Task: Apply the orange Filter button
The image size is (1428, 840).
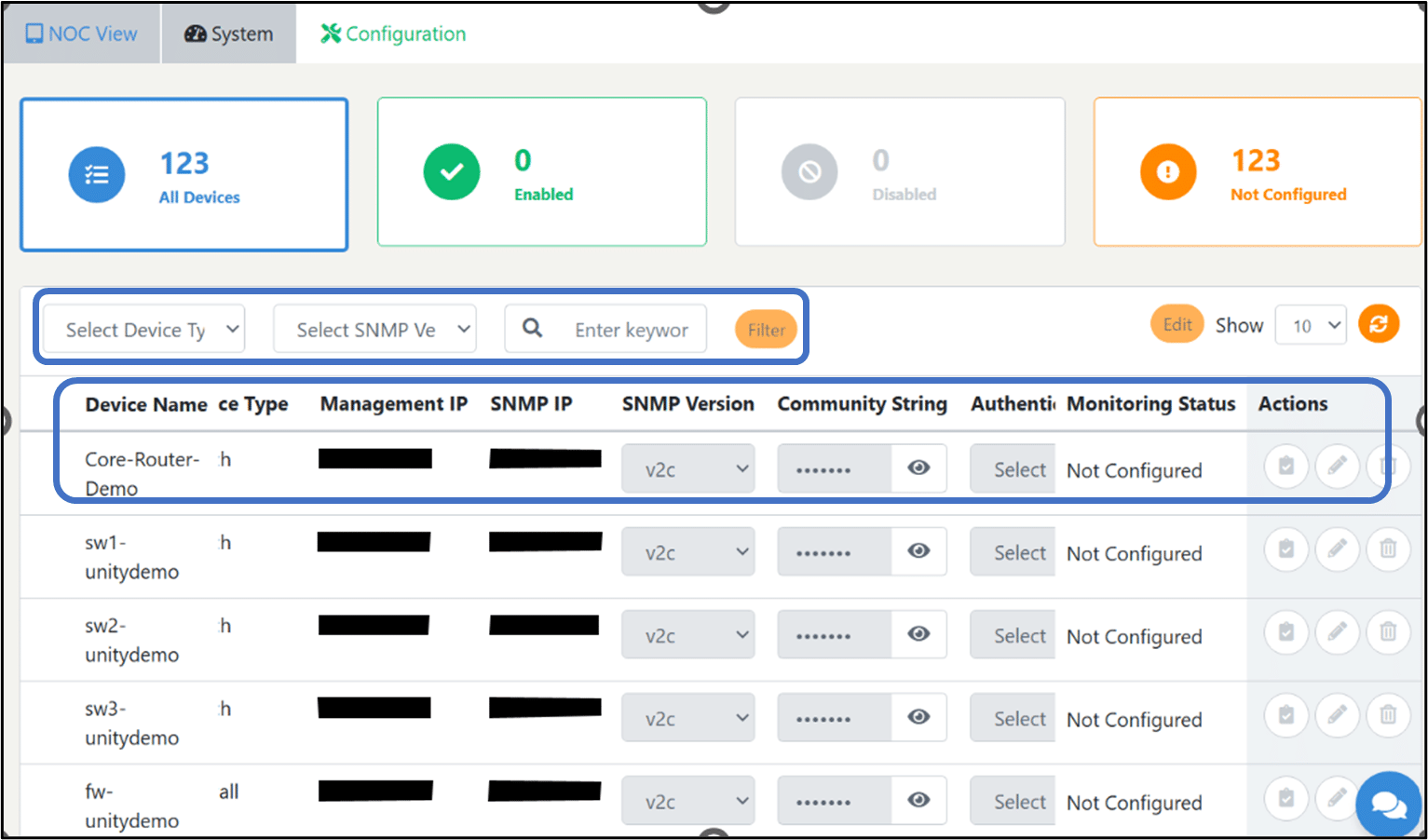Action: point(766,330)
